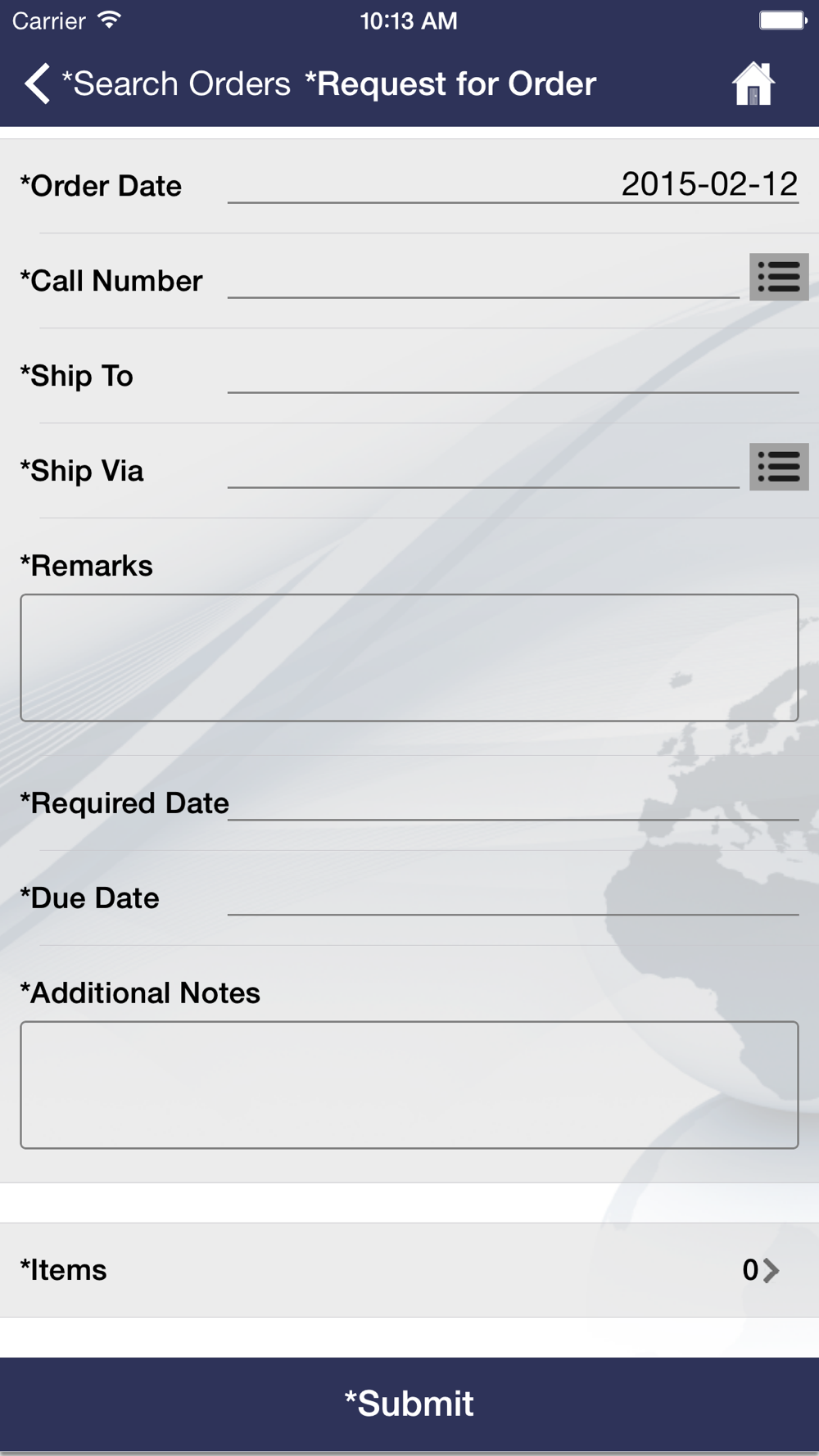819x1456 pixels.
Task: Tap the back chevron arrow
Action: click(x=37, y=84)
